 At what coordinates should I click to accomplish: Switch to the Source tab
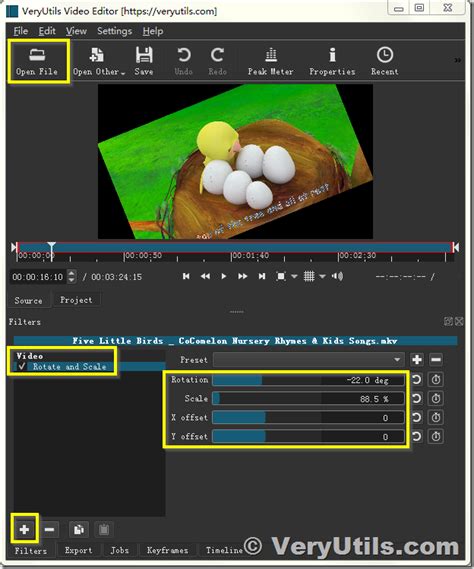pyautogui.click(x=28, y=300)
